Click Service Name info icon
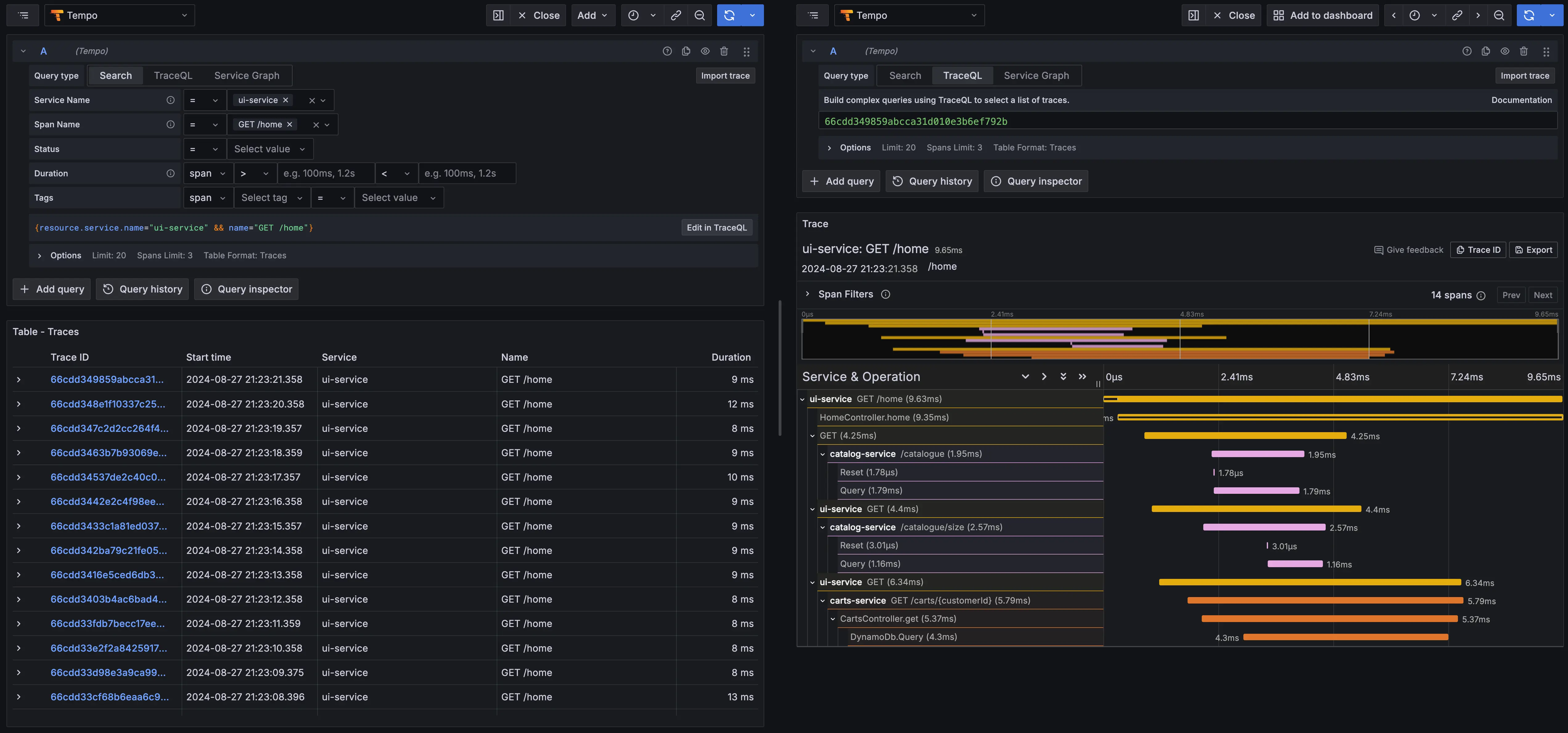The height and width of the screenshot is (733, 1568). (x=170, y=100)
